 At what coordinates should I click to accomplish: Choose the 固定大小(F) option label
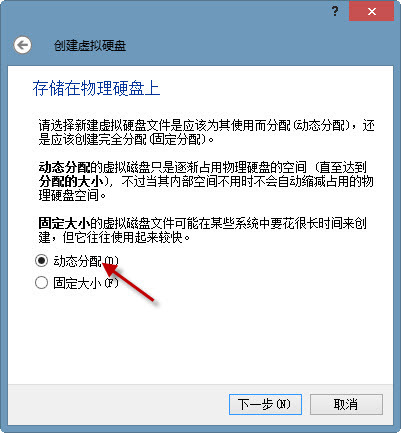click(x=86, y=283)
